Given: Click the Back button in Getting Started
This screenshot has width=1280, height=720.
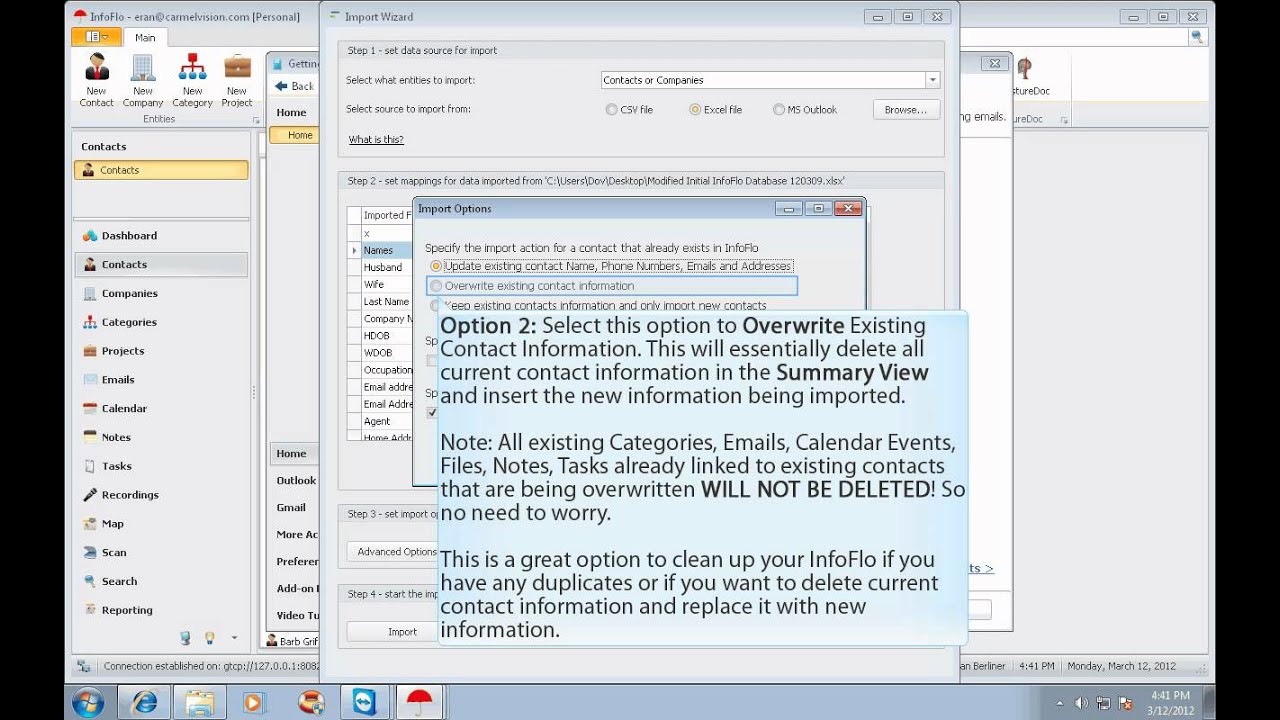Looking at the screenshot, I should (295, 86).
